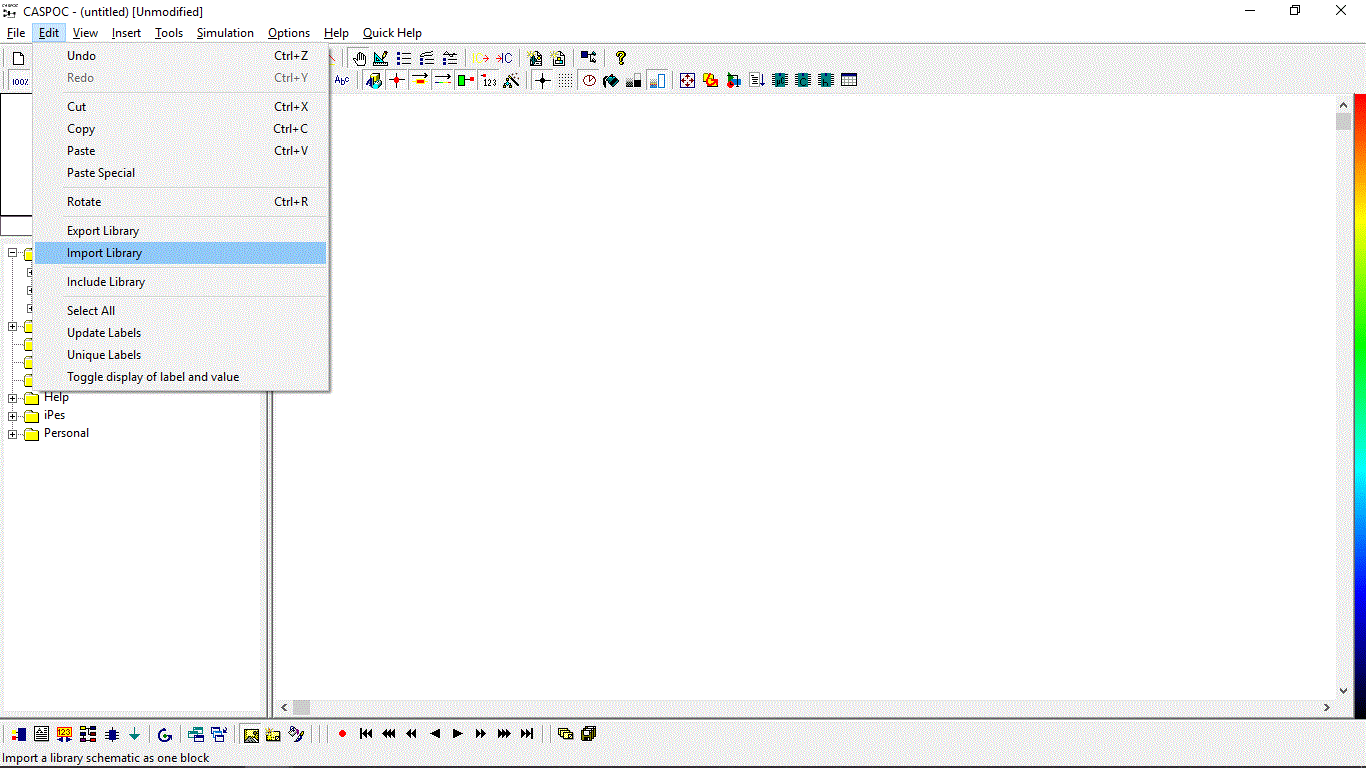Click the arrow-into-IC toolbar icon
This screenshot has height=768, width=1366.
point(504,58)
